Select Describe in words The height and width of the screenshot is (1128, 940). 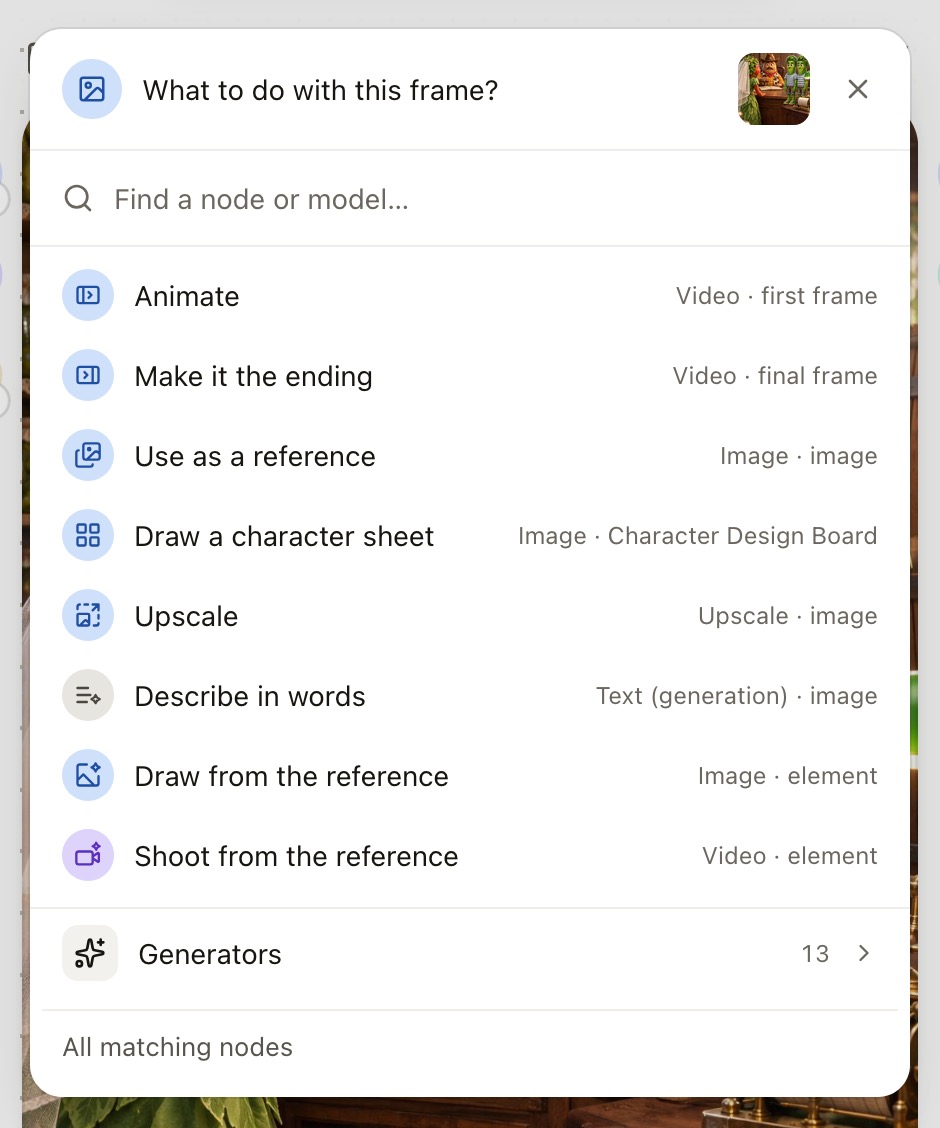click(470, 696)
